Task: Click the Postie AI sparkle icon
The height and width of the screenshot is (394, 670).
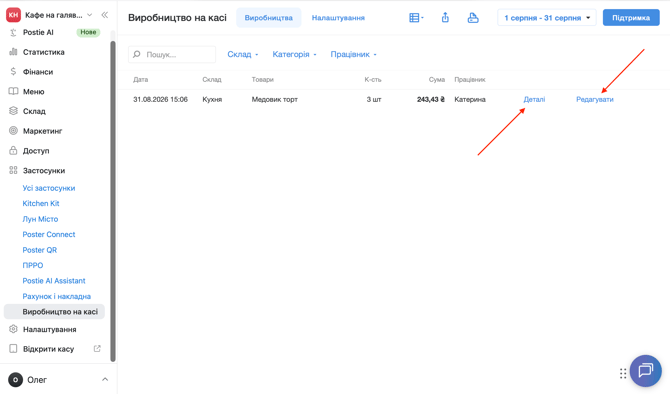Action: coord(13,32)
